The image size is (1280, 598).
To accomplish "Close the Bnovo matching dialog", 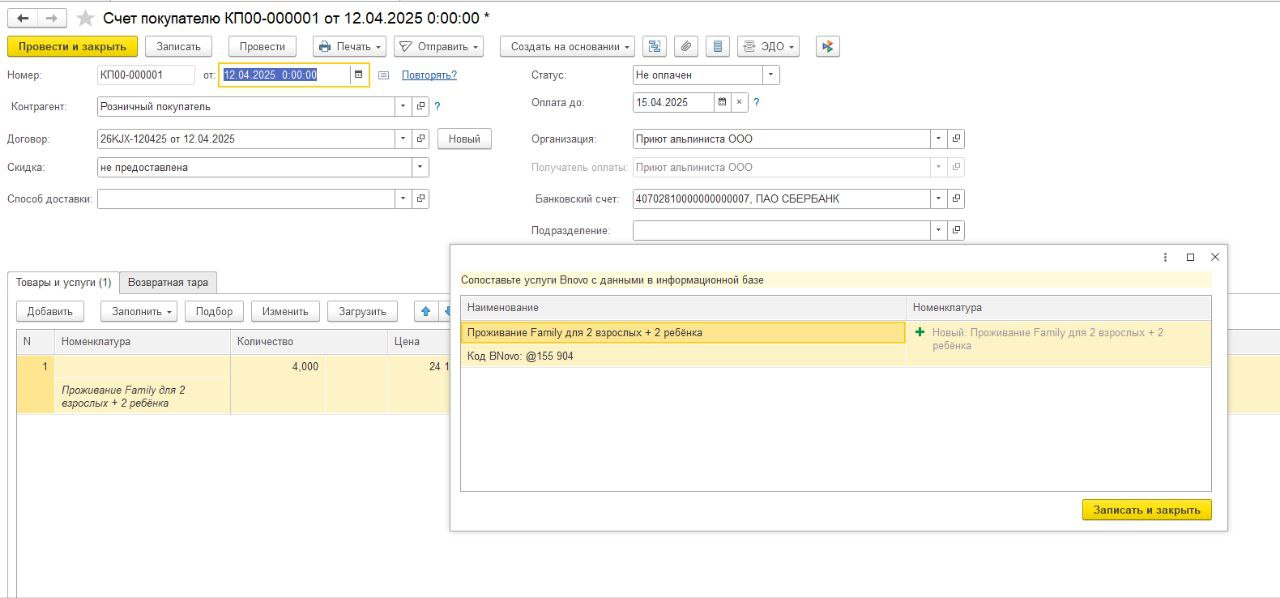I will click(x=1215, y=257).
